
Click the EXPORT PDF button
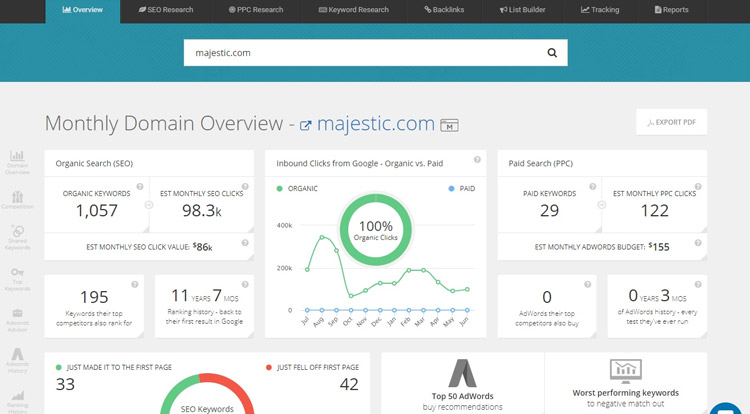[672, 122]
